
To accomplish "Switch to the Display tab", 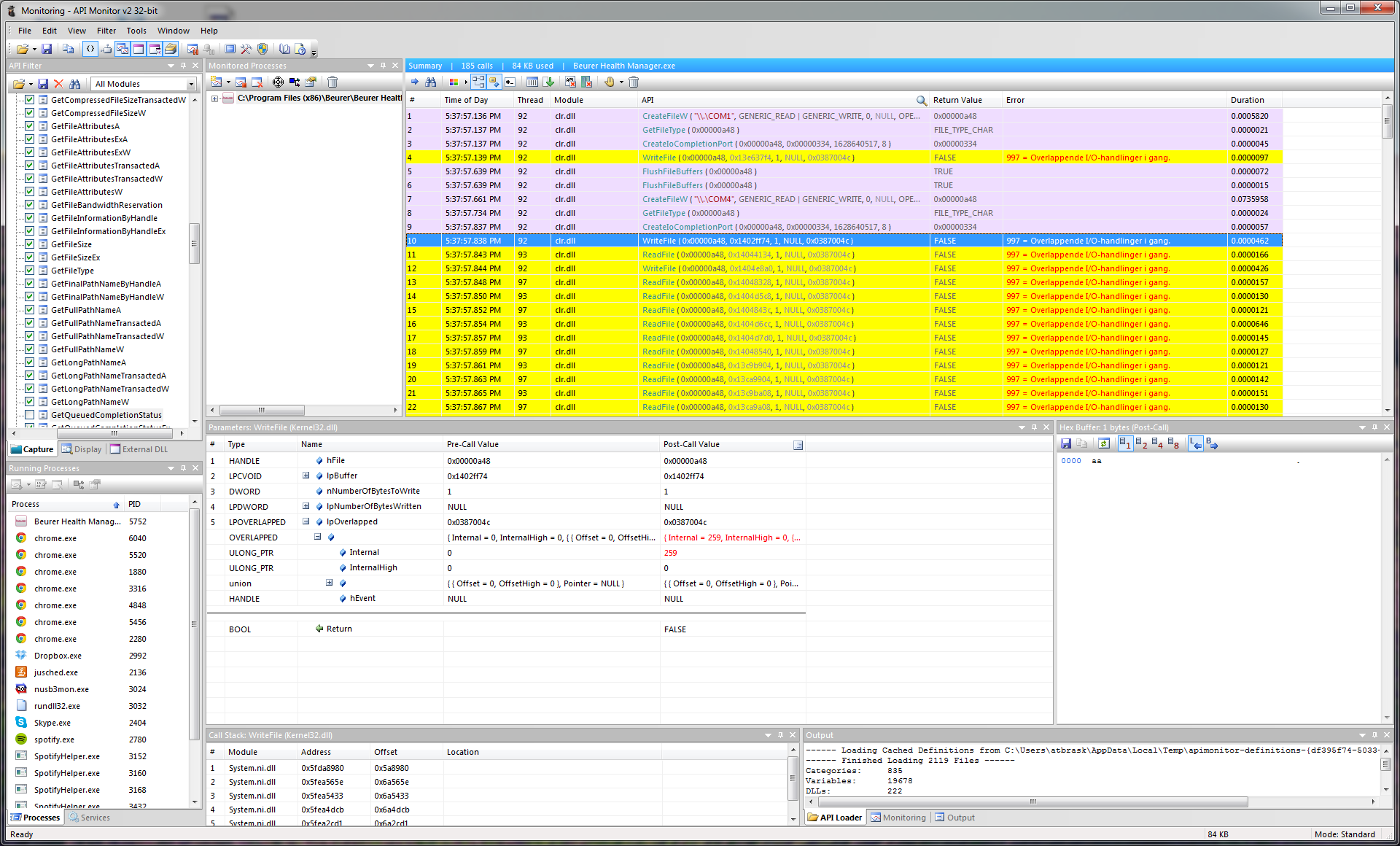I will pos(82,449).
